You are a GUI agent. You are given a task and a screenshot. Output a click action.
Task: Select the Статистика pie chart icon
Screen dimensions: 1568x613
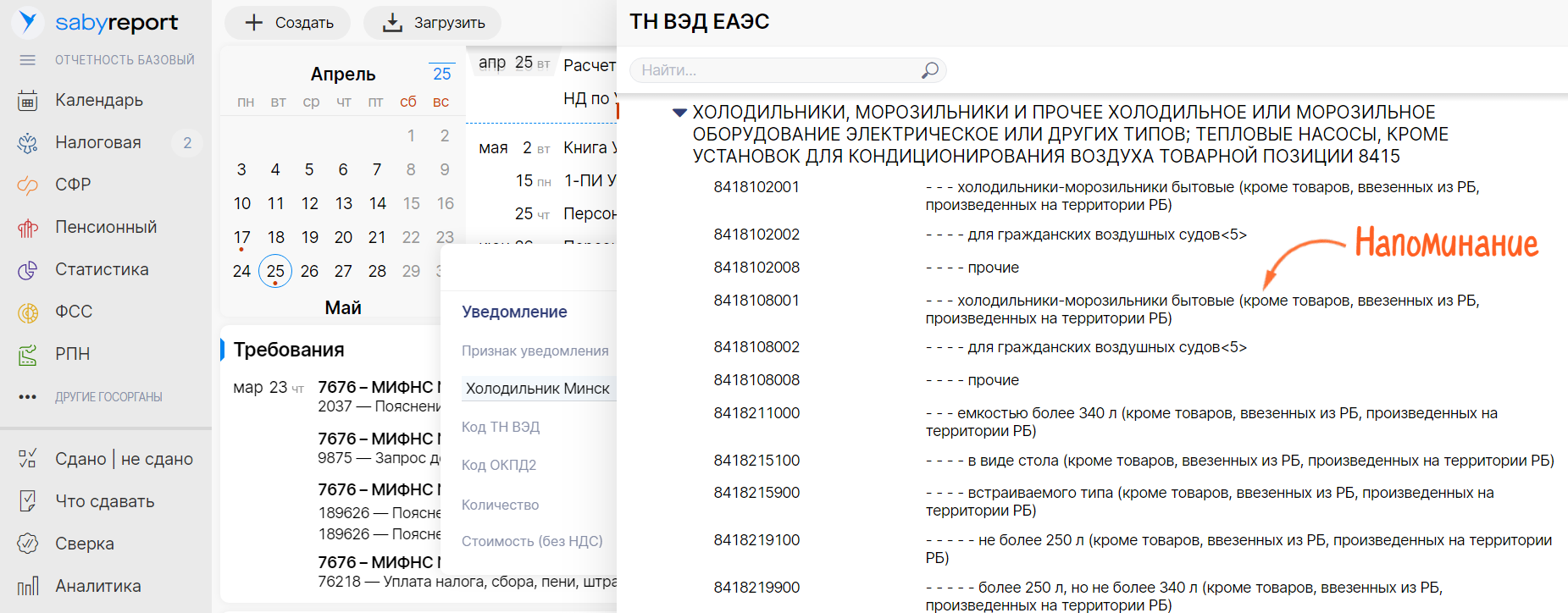pos(27,270)
